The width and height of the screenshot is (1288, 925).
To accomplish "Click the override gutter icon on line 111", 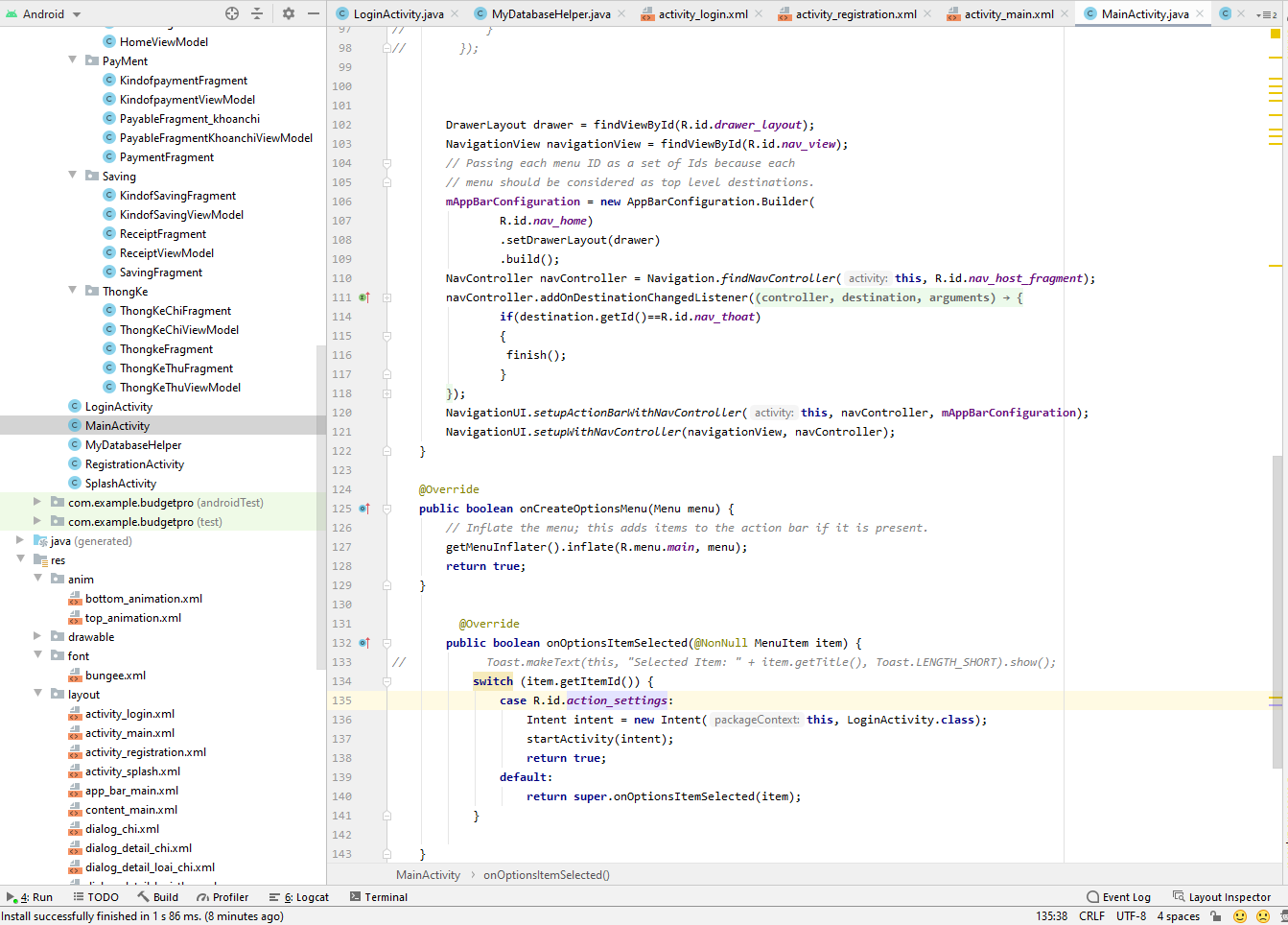I will (364, 297).
